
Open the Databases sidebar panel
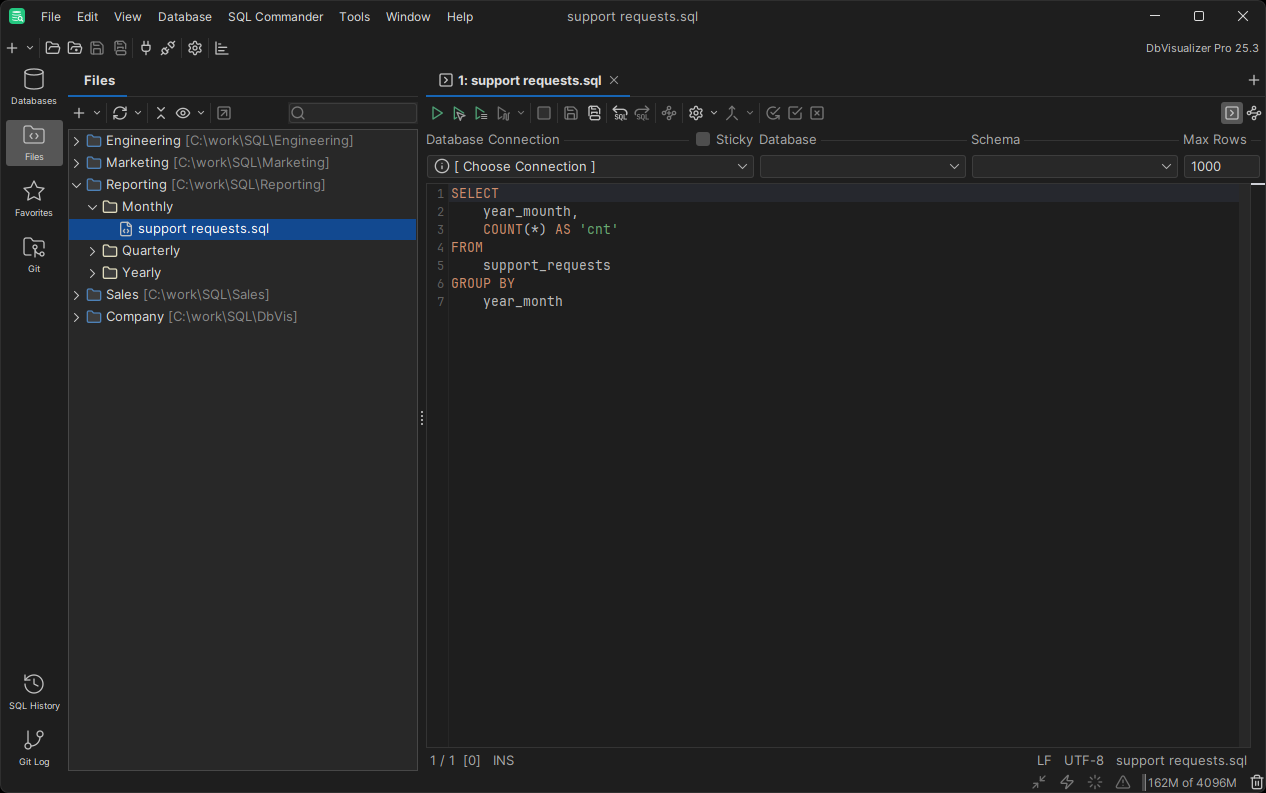(x=33, y=86)
